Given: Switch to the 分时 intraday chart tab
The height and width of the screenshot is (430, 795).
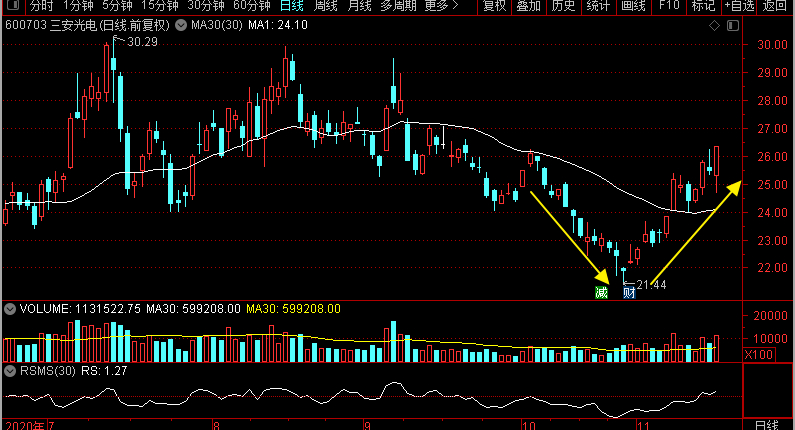Looking at the screenshot, I should [x=41, y=6].
